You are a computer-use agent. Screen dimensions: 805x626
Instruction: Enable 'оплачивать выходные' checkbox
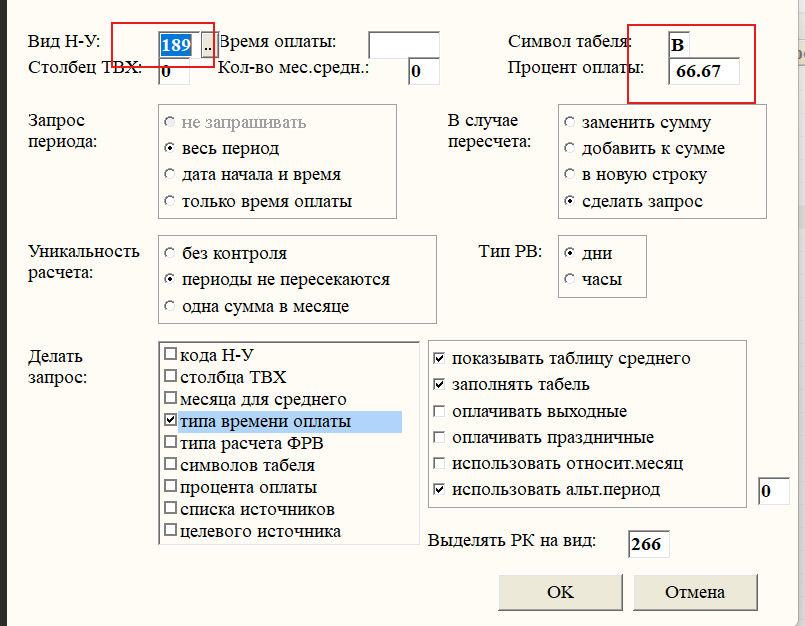click(439, 411)
